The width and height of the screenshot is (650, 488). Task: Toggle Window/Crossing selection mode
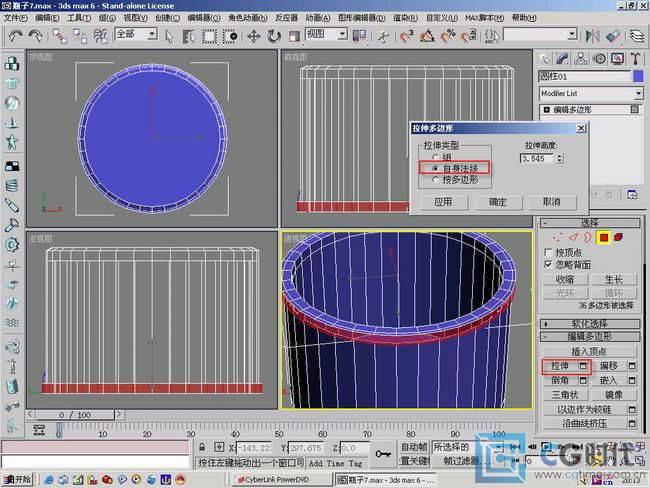[x=230, y=36]
